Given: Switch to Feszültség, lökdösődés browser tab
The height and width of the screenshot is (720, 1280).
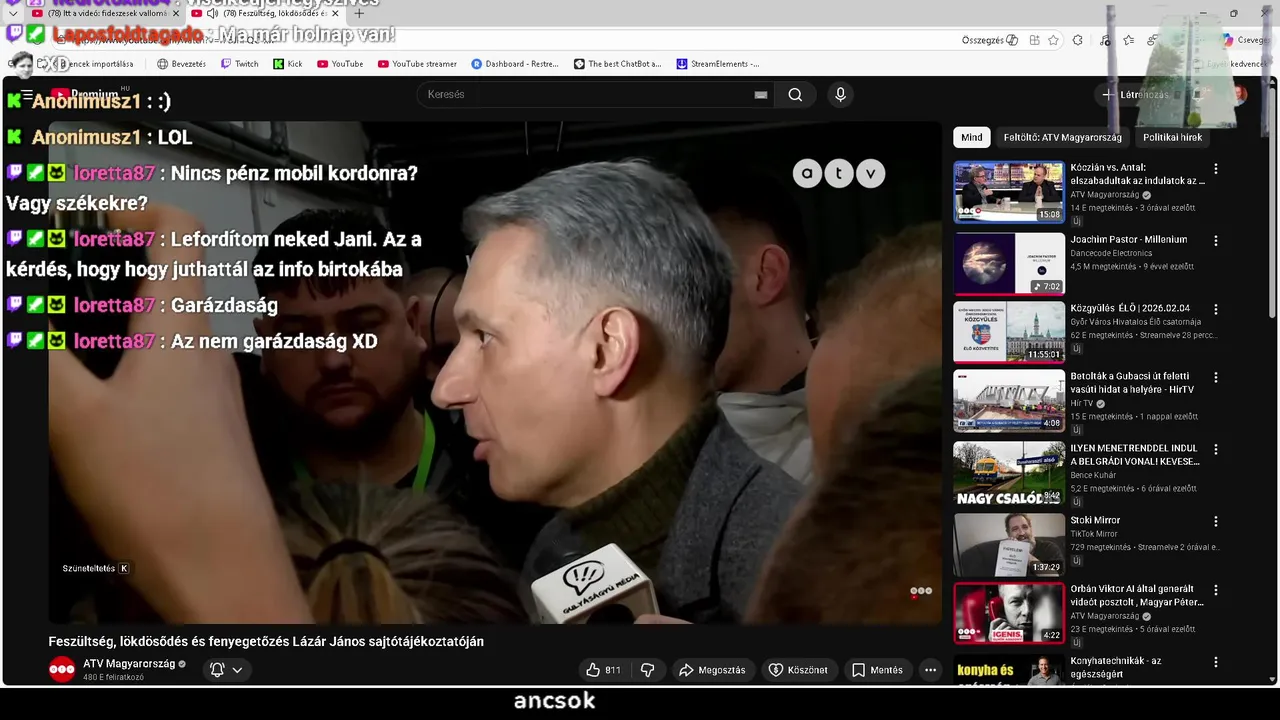Looking at the screenshot, I should click(265, 14).
